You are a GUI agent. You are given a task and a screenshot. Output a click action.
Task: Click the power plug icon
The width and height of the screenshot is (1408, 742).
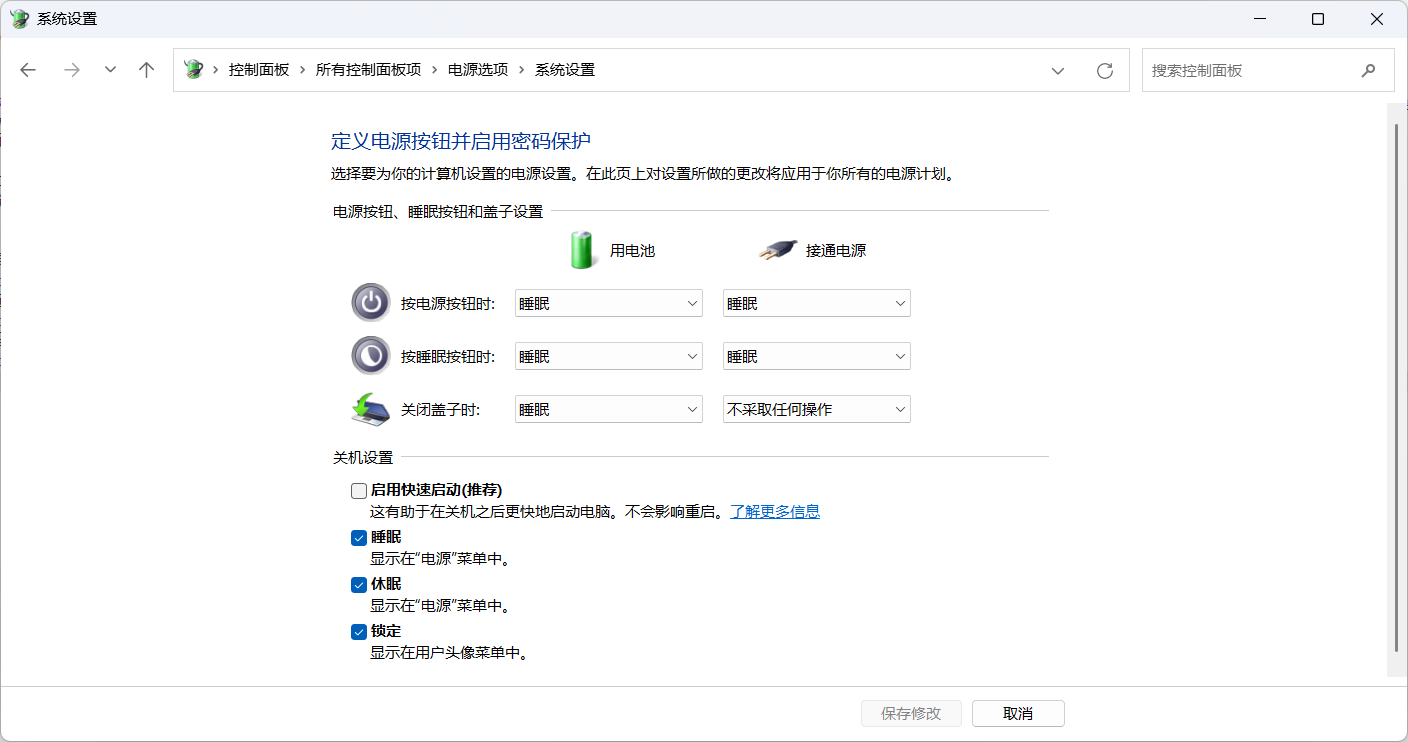pyautogui.click(x=778, y=250)
